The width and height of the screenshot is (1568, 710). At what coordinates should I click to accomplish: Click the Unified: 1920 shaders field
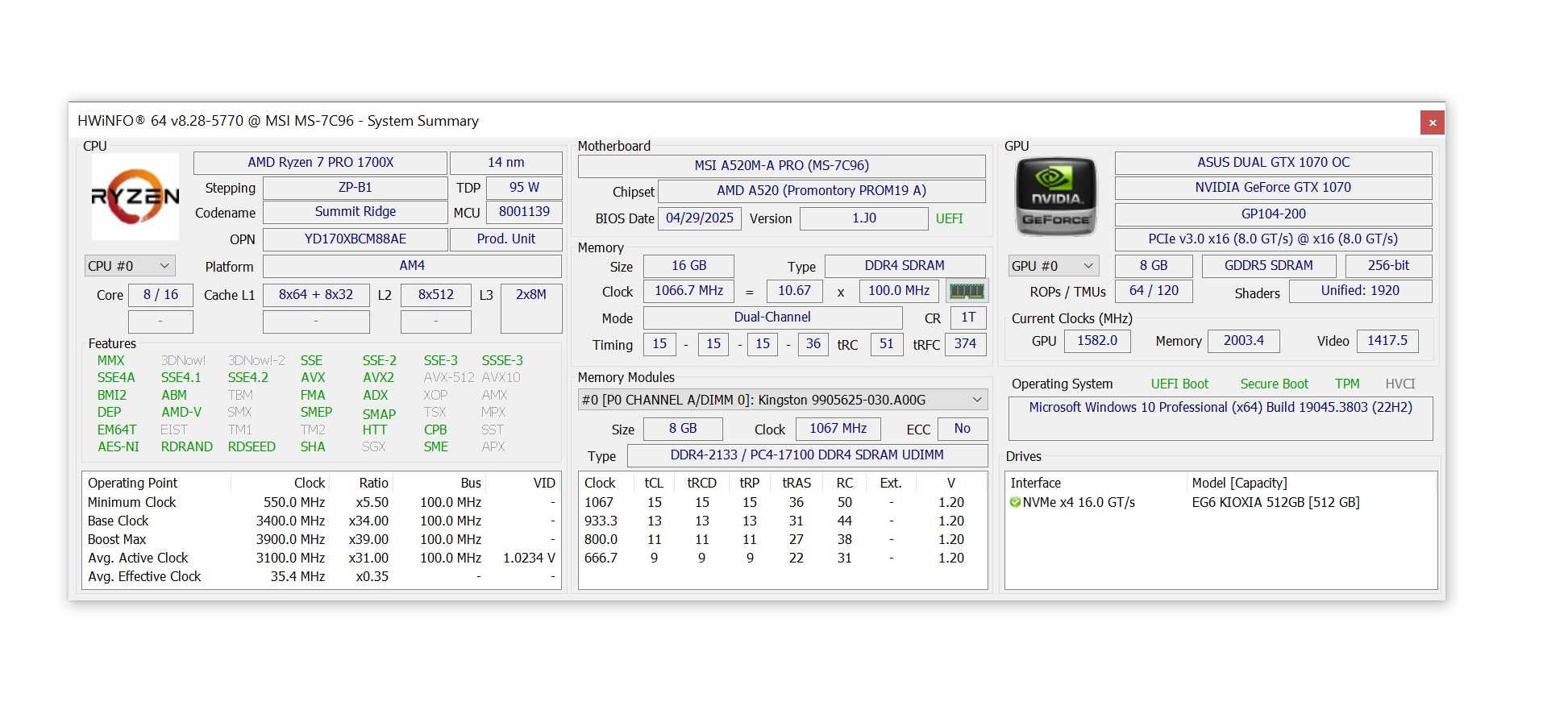point(1360,291)
